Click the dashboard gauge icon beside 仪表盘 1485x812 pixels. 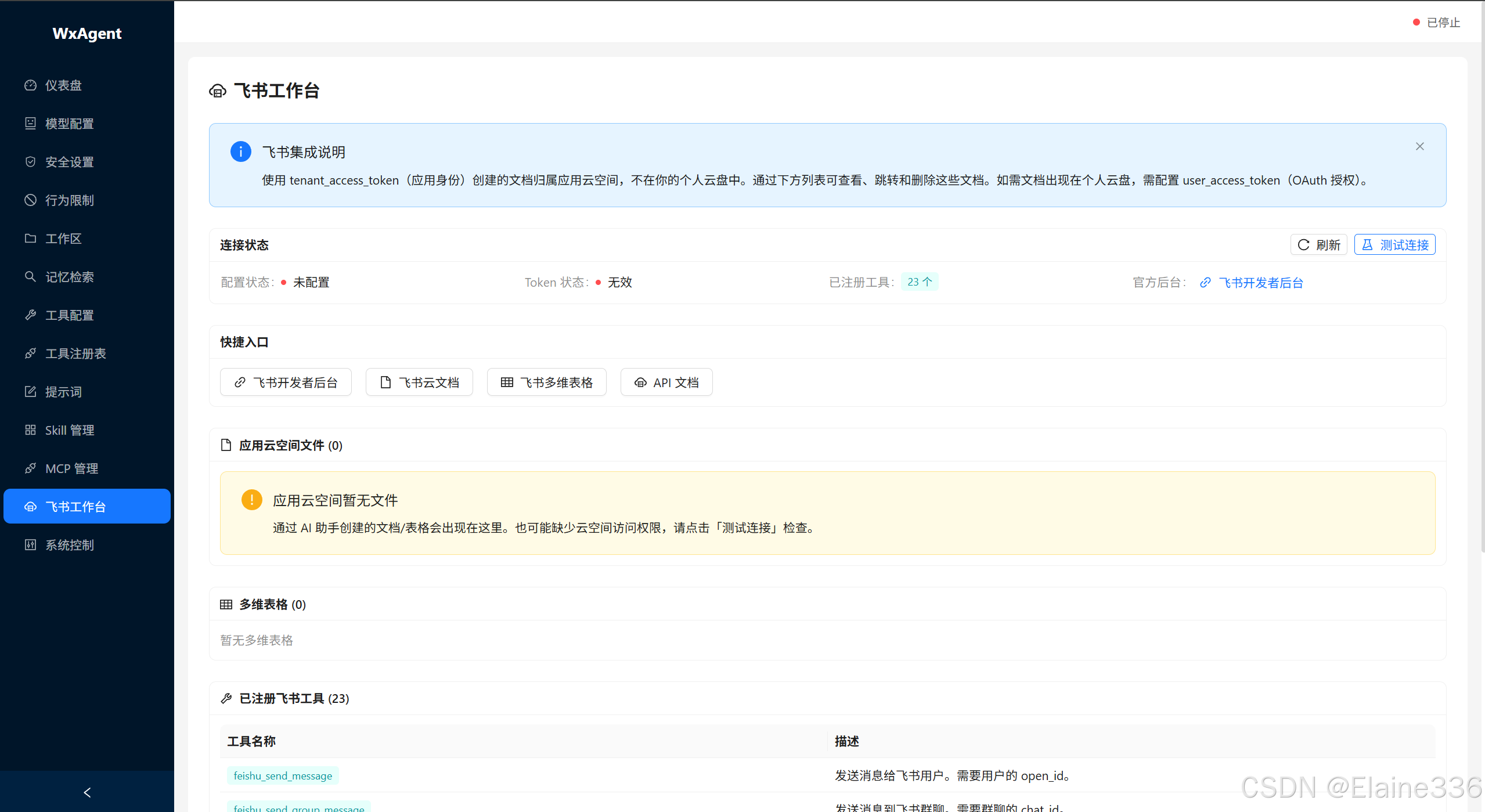31,85
